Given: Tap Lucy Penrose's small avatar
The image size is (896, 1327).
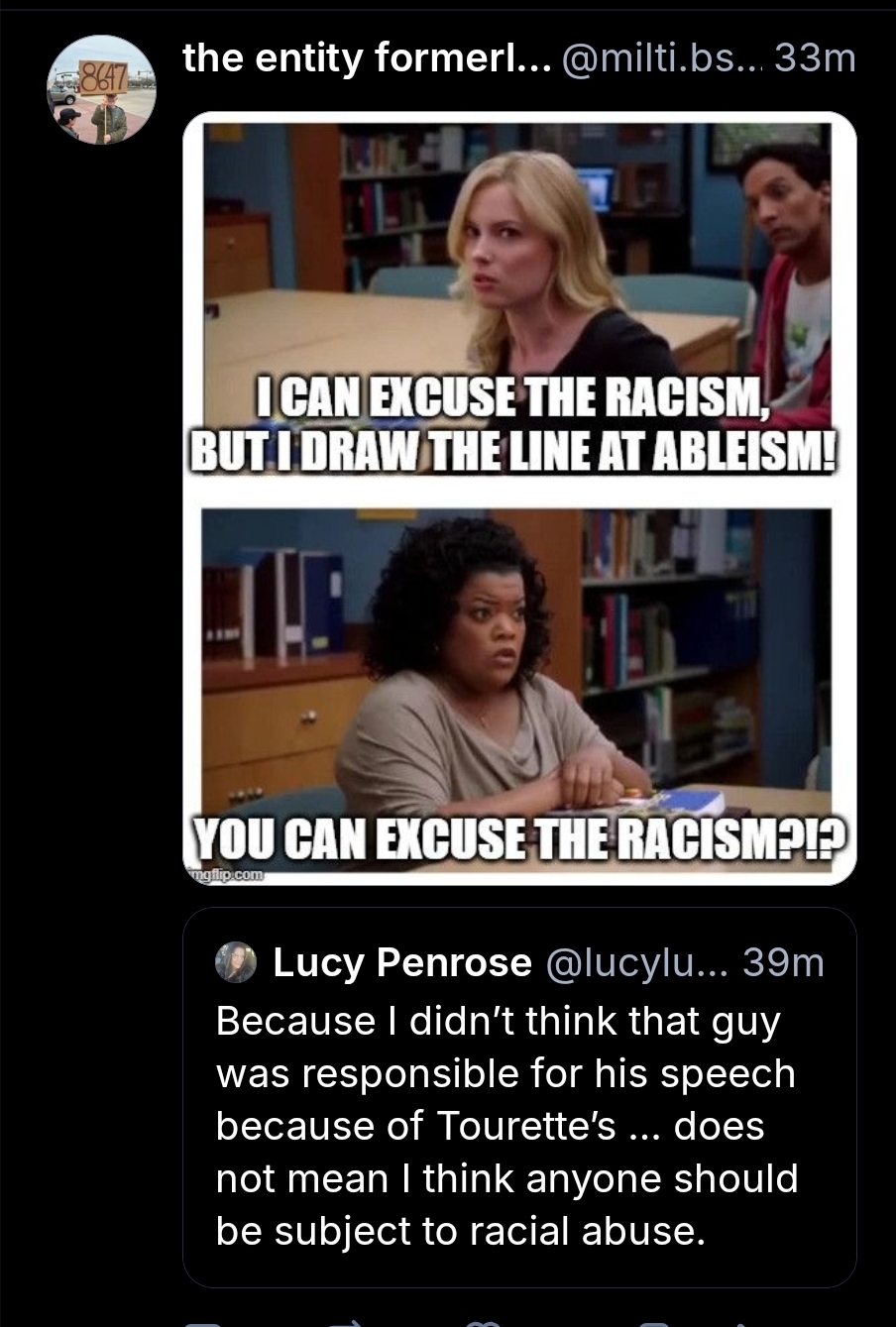Looking at the screenshot, I should point(236,961).
